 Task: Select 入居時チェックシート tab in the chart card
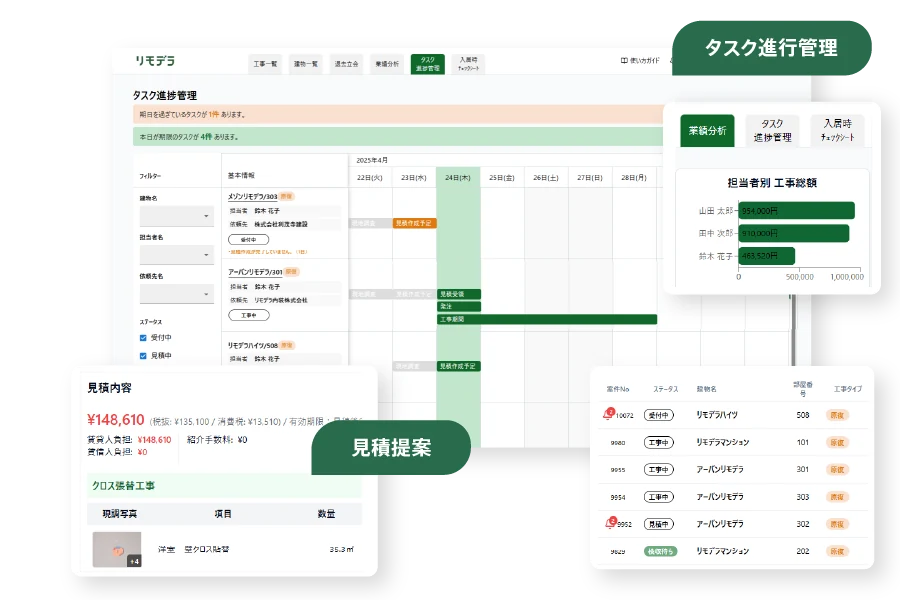point(837,130)
